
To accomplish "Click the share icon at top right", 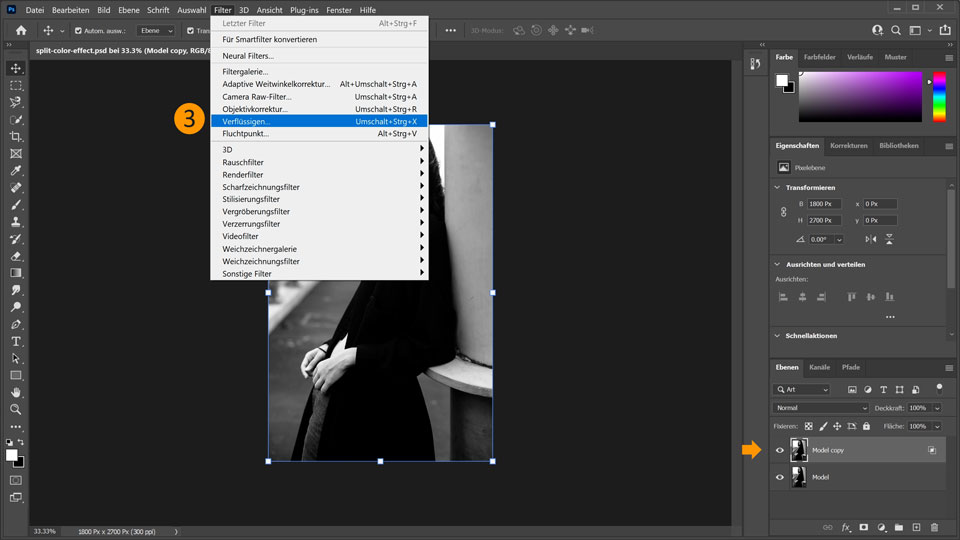I will (945, 30).
